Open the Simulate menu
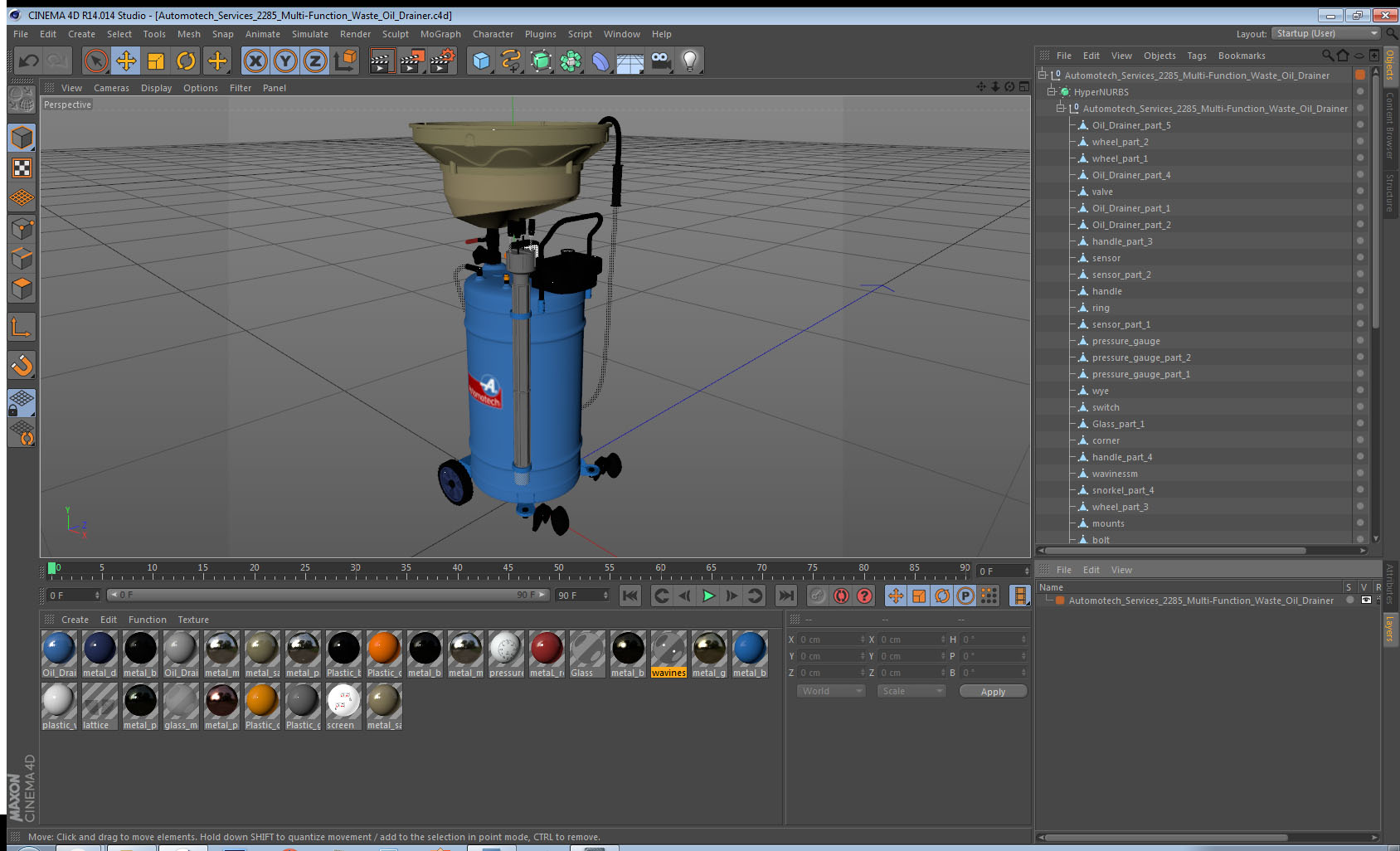1400x851 pixels. pyautogui.click(x=310, y=34)
